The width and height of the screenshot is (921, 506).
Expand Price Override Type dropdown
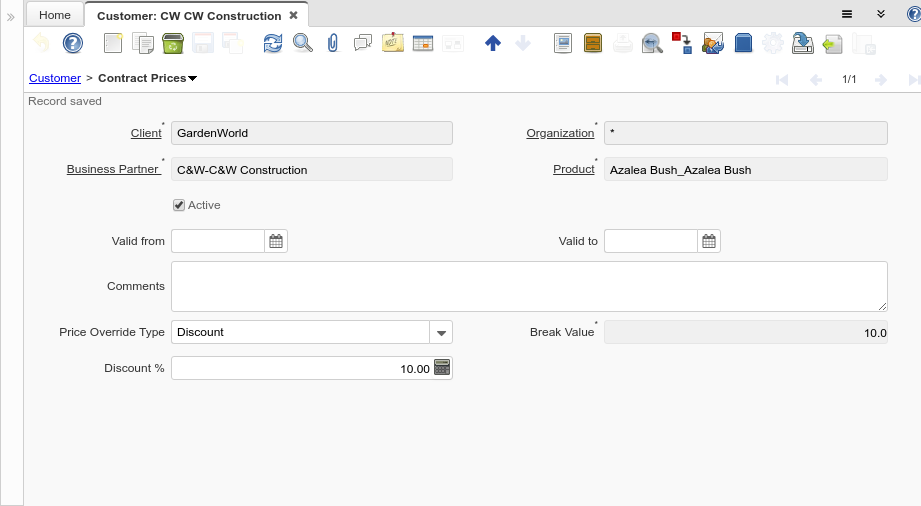coord(441,332)
